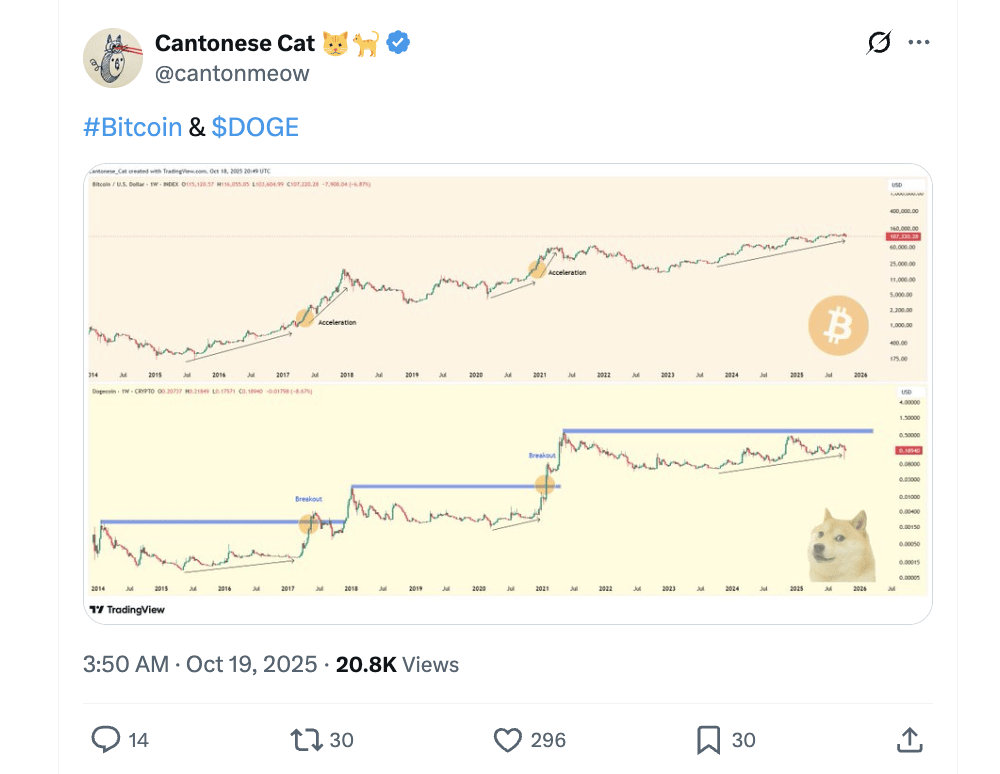This screenshot has width=1000, height=774.
Task: Click the 296 like count number
Action: (548, 740)
